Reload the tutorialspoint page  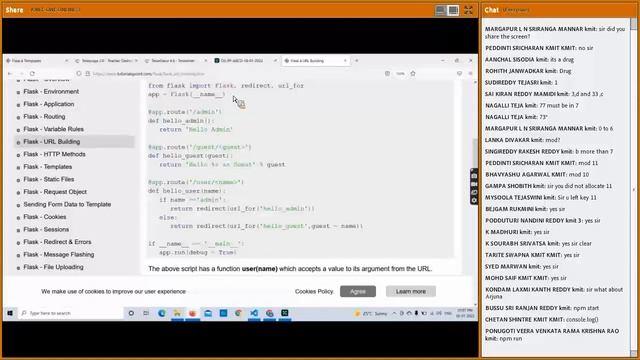[32, 73]
